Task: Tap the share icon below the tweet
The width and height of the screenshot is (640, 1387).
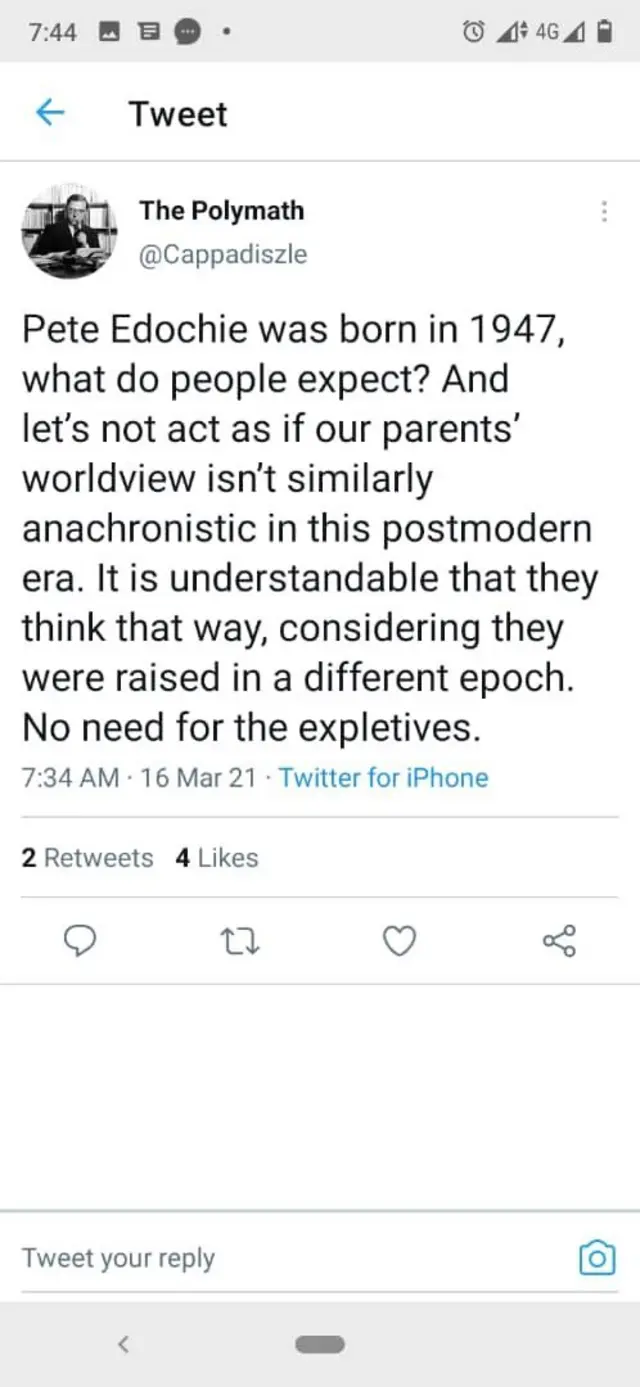Action: tap(559, 940)
